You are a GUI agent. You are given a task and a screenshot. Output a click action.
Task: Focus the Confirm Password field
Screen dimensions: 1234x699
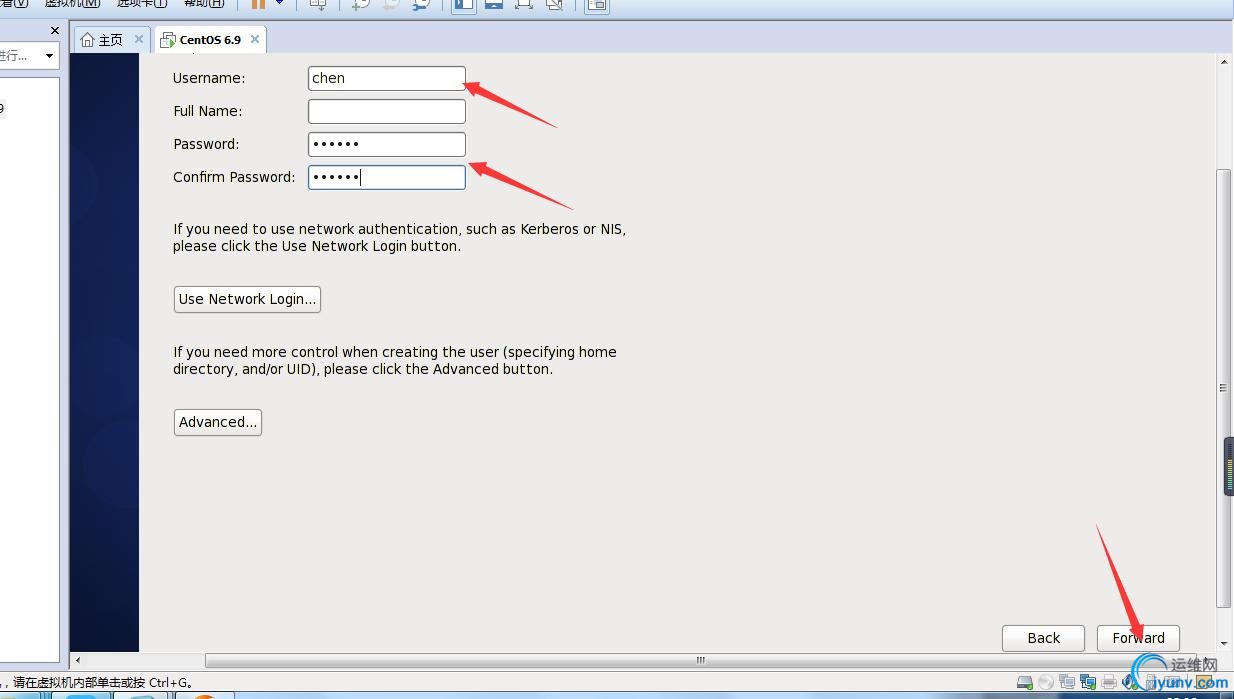[x=386, y=177]
